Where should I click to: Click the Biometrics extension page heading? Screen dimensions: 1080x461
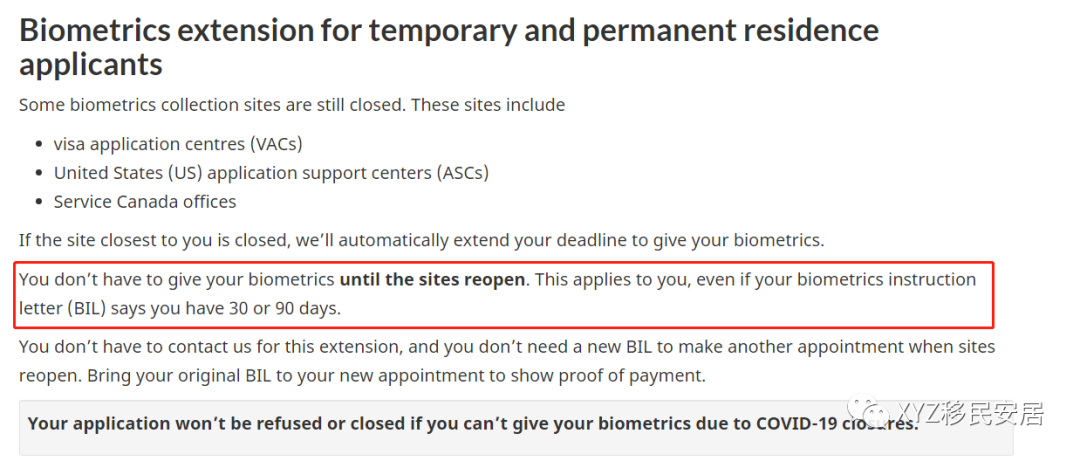(449, 48)
